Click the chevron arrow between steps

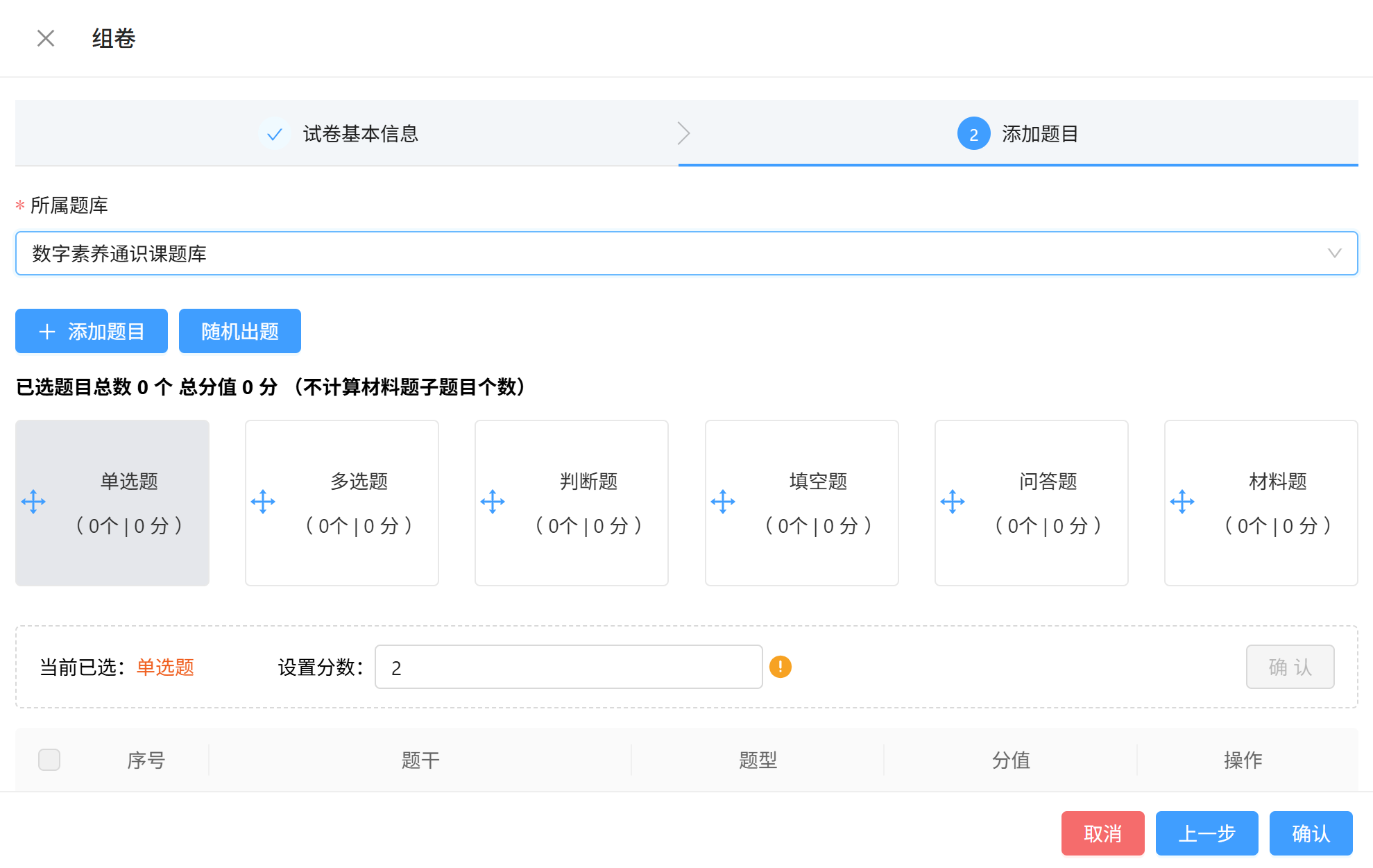point(683,133)
